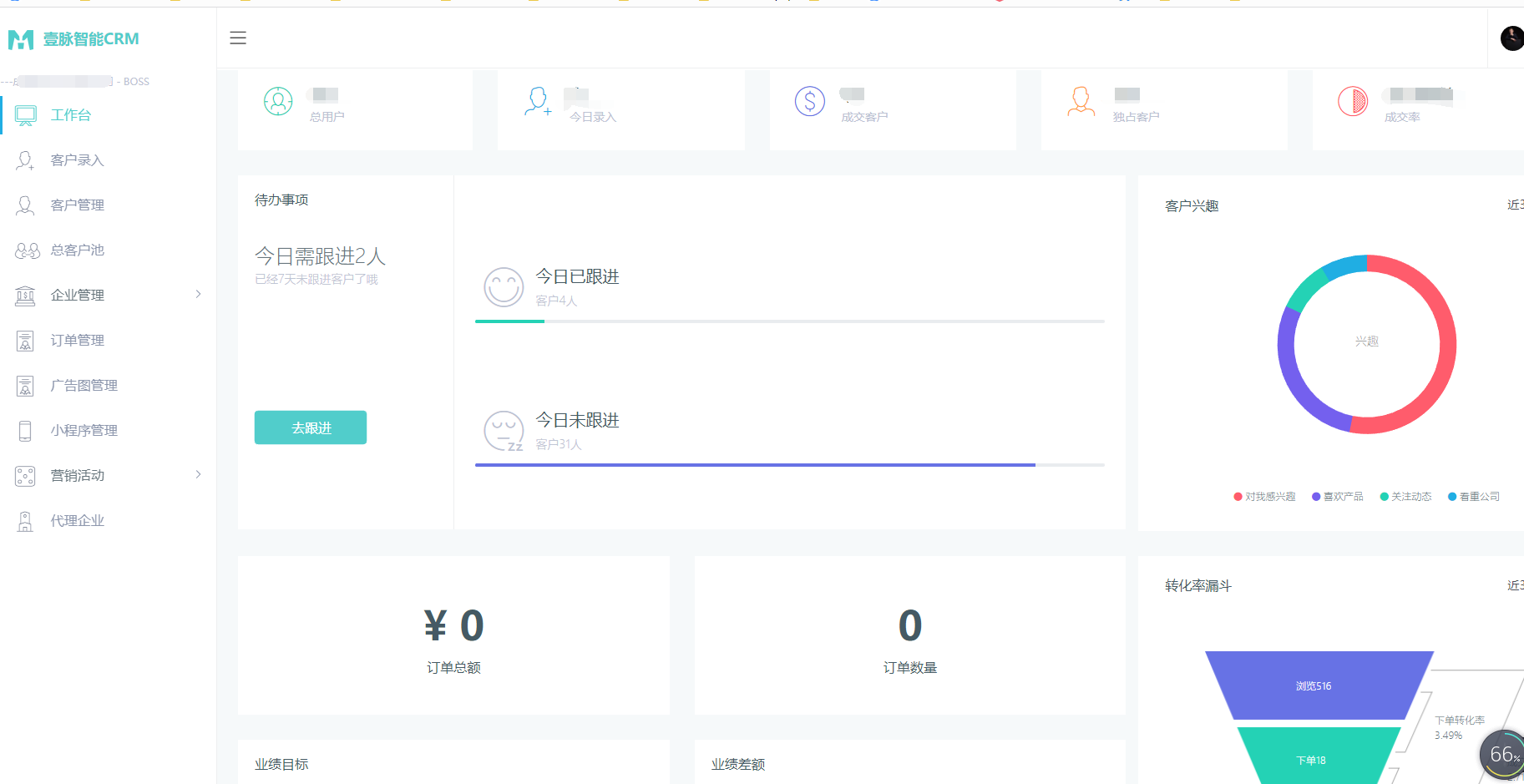Click the 客户录入 sidebar icon
Image resolution: width=1524 pixels, height=784 pixels.
pos(26,160)
